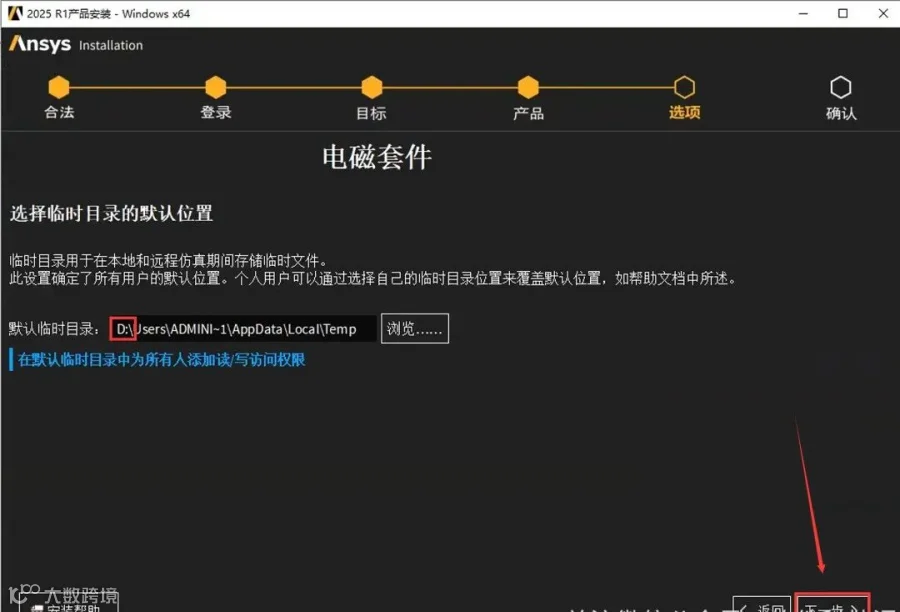Select the highlighted 选项 step label
Screen dimensions: 900x612
pyautogui.click(x=685, y=112)
